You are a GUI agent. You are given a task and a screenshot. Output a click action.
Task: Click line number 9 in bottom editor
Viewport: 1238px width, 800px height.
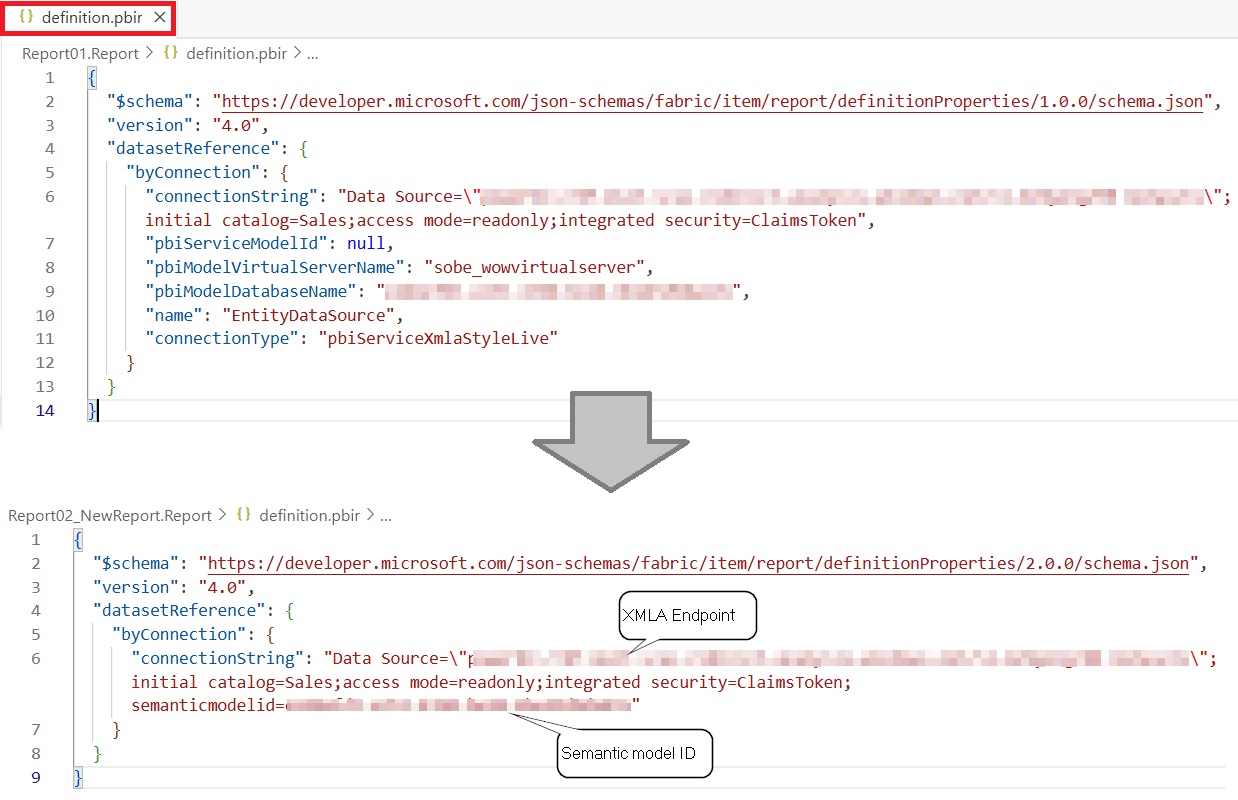pos(37,777)
